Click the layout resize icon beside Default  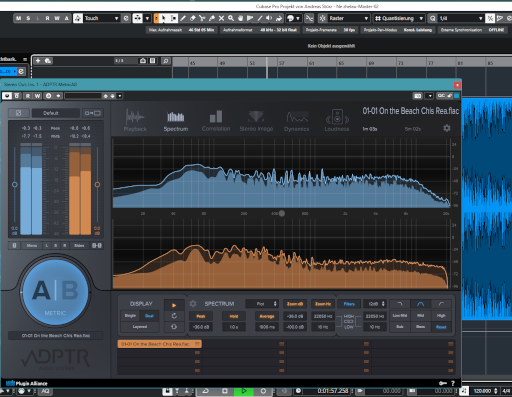[x=92, y=113]
